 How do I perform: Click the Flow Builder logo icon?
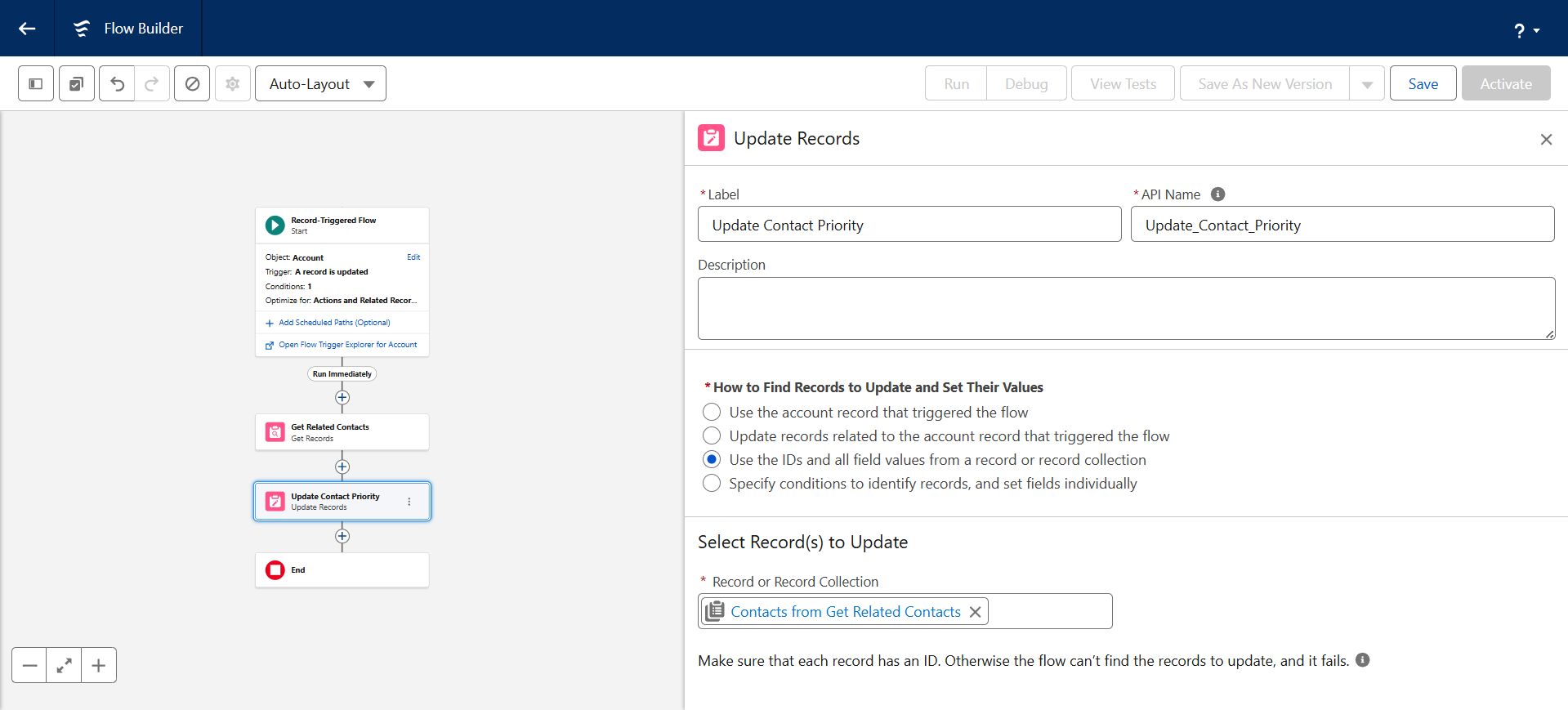point(82,29)
